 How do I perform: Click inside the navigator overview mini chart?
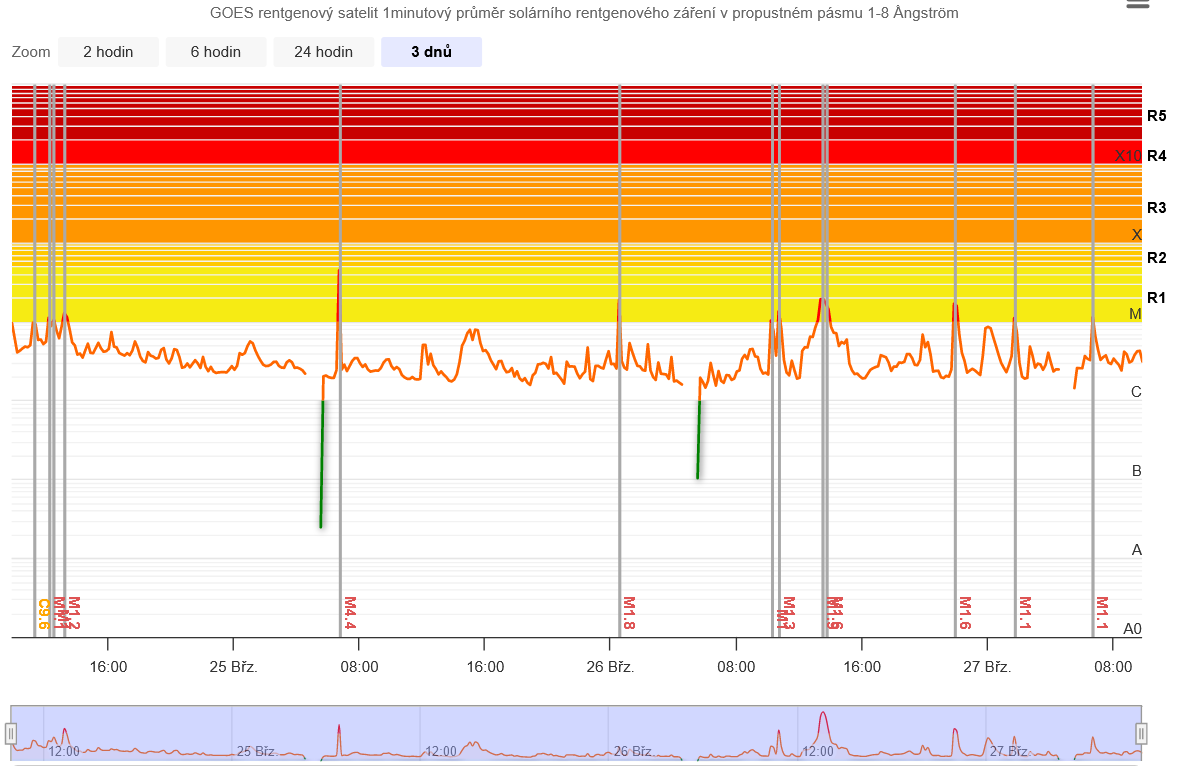click(x=576, y=733)
